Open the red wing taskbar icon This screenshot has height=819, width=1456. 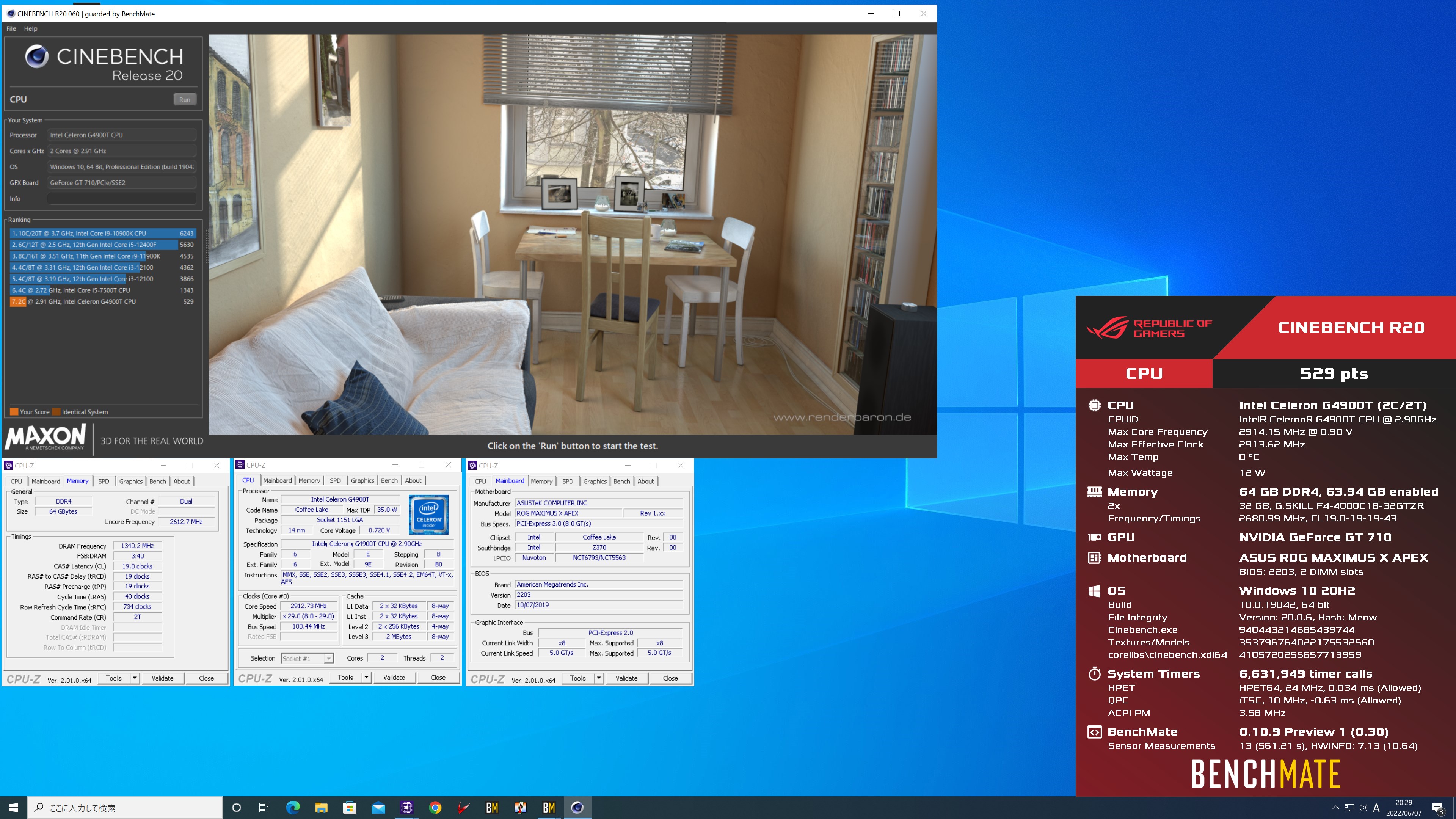click(x=463, y=808)
